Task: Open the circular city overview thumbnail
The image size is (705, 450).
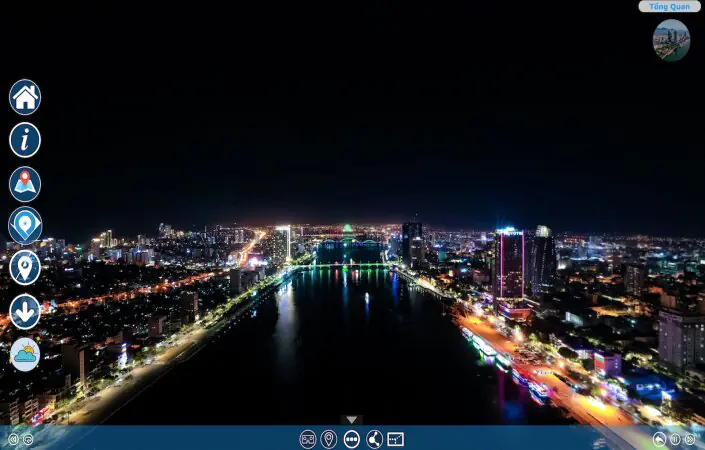Action: pyautogui.click(x=671, y=40)
